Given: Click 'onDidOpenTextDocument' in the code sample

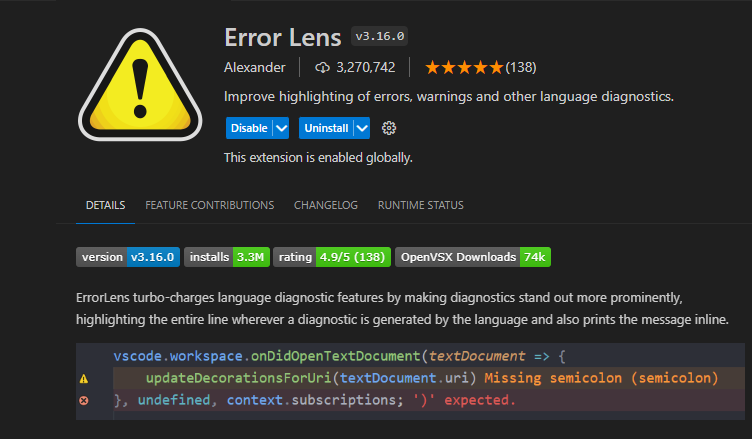Looking at the screenshot, I should click(336, 356).
